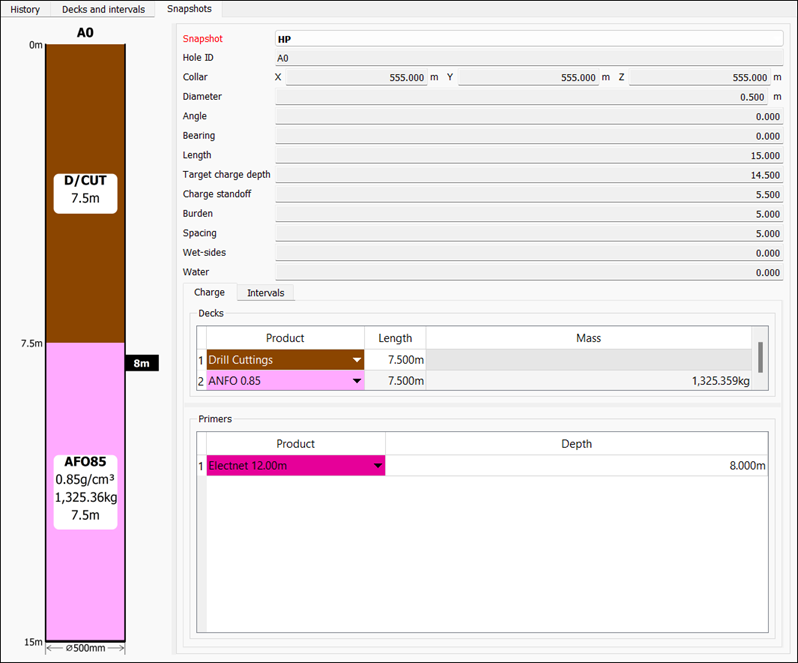Click the Collar Z coordinate field

click(699, 77)
